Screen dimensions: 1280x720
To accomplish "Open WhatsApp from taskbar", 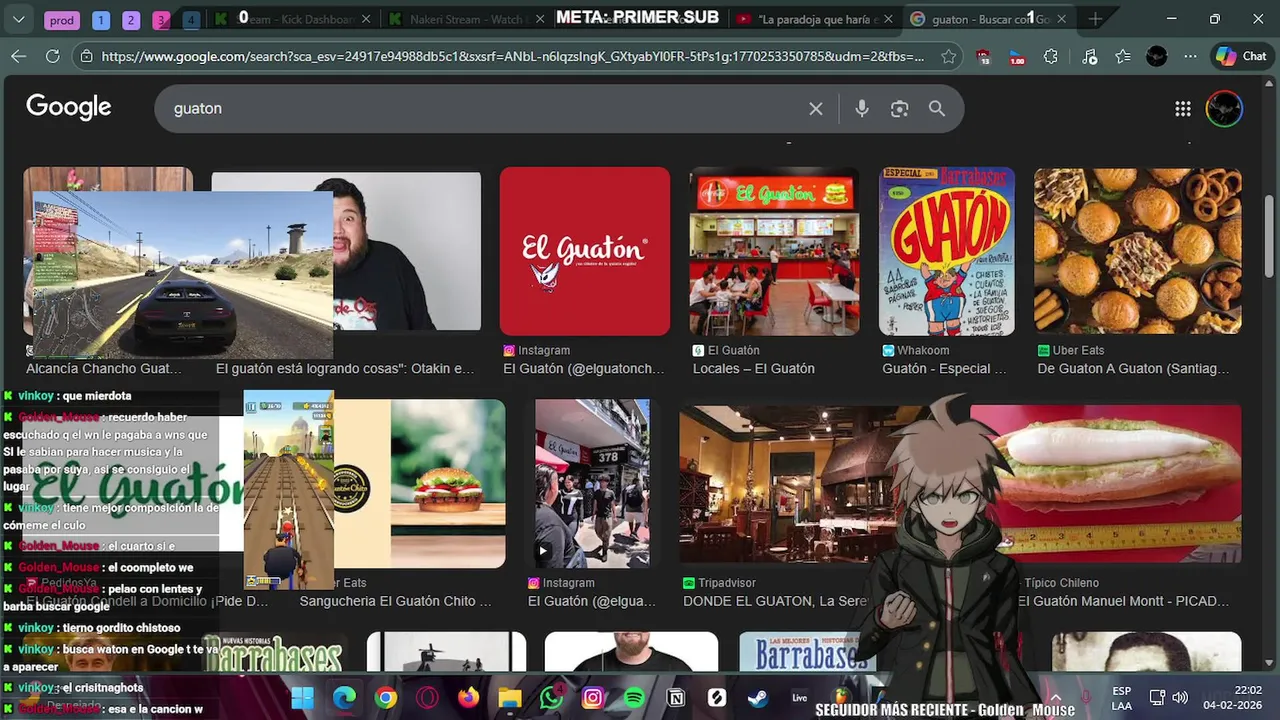I will [551, 697].
